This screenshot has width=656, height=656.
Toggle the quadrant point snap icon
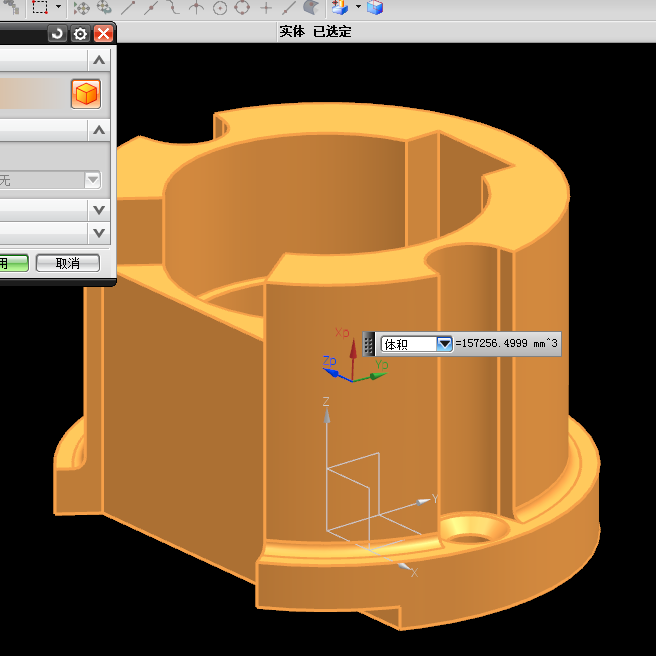[x=242, y=8]
